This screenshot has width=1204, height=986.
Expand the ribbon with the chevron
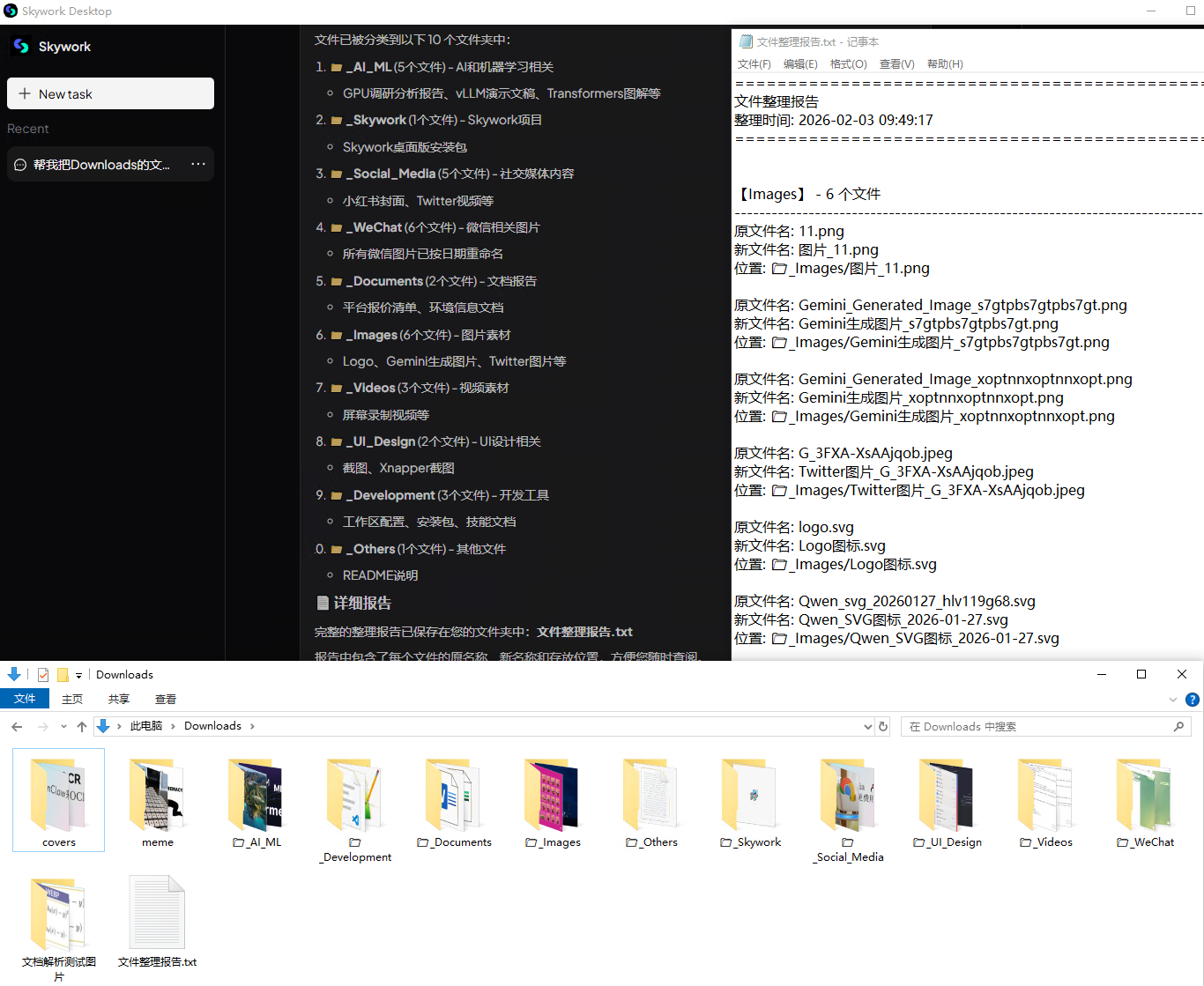[x=1173, y=700]
